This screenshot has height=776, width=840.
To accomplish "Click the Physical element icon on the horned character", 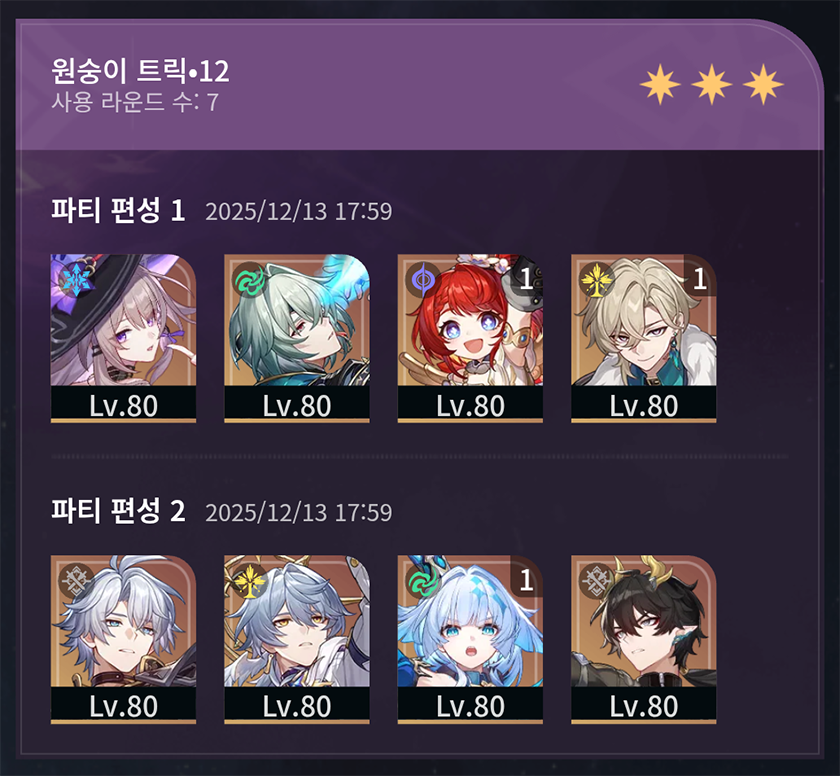I will [x=596, y=580].
